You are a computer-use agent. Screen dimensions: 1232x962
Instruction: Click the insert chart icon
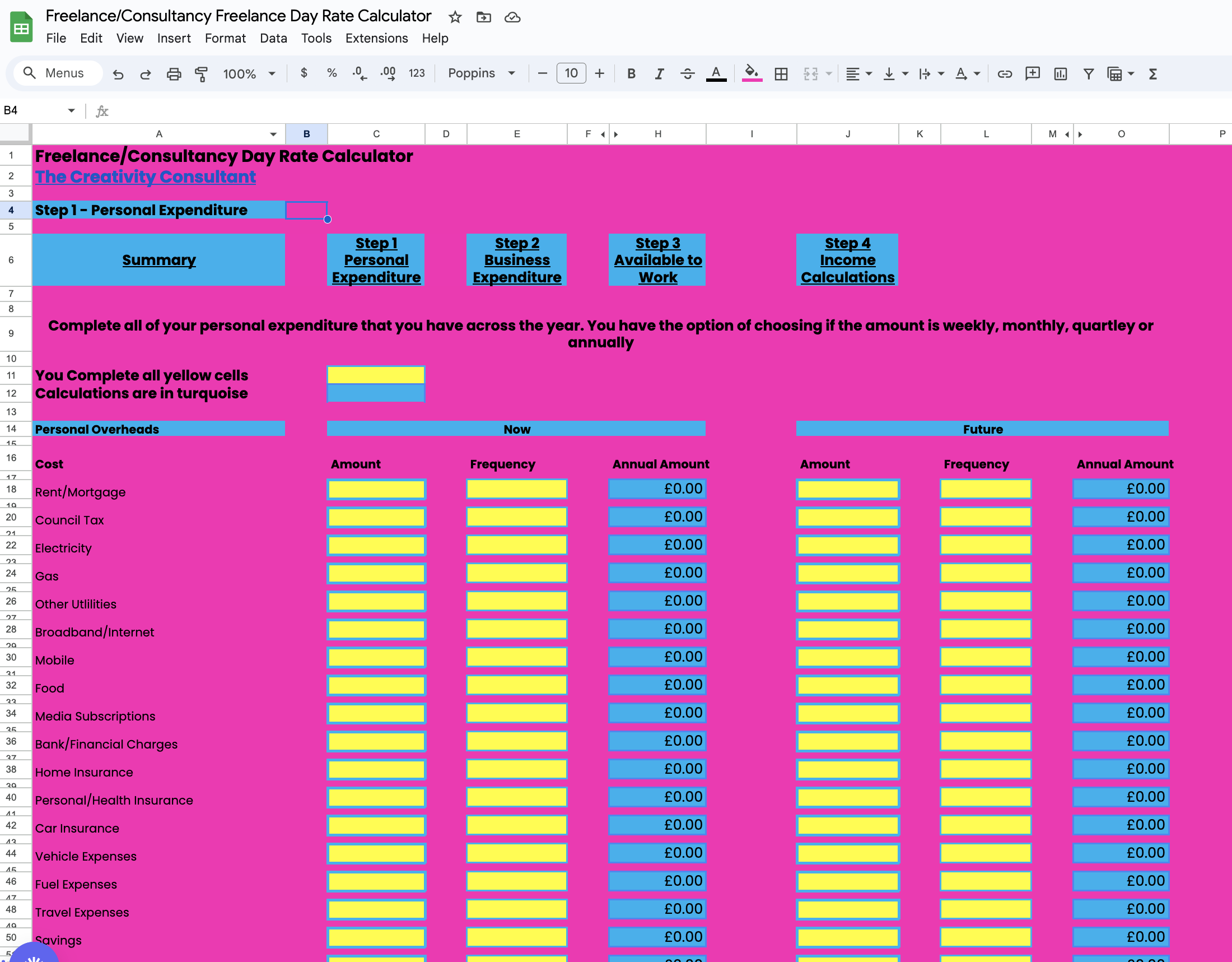coord(1060,74)
